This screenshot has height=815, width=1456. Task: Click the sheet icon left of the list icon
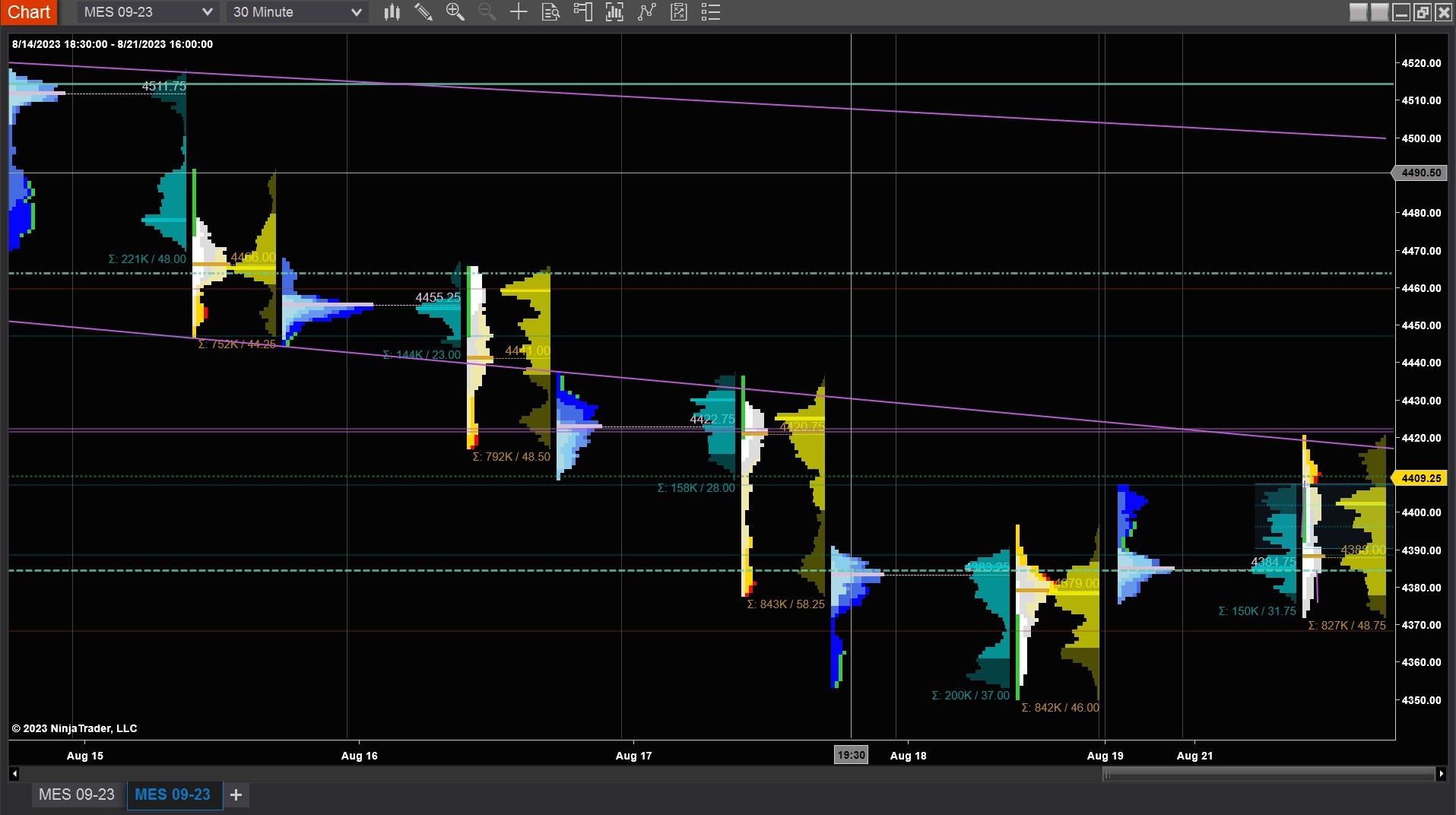pyautogui.click(x=679, y=12)
